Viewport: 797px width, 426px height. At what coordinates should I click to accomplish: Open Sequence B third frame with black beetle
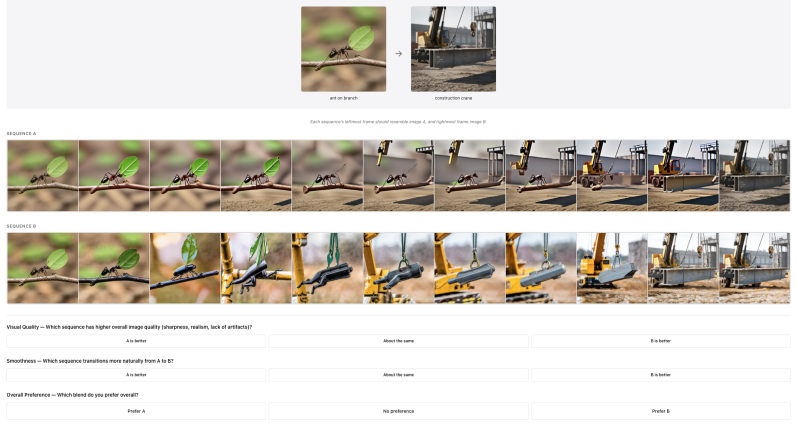[185, 268]
